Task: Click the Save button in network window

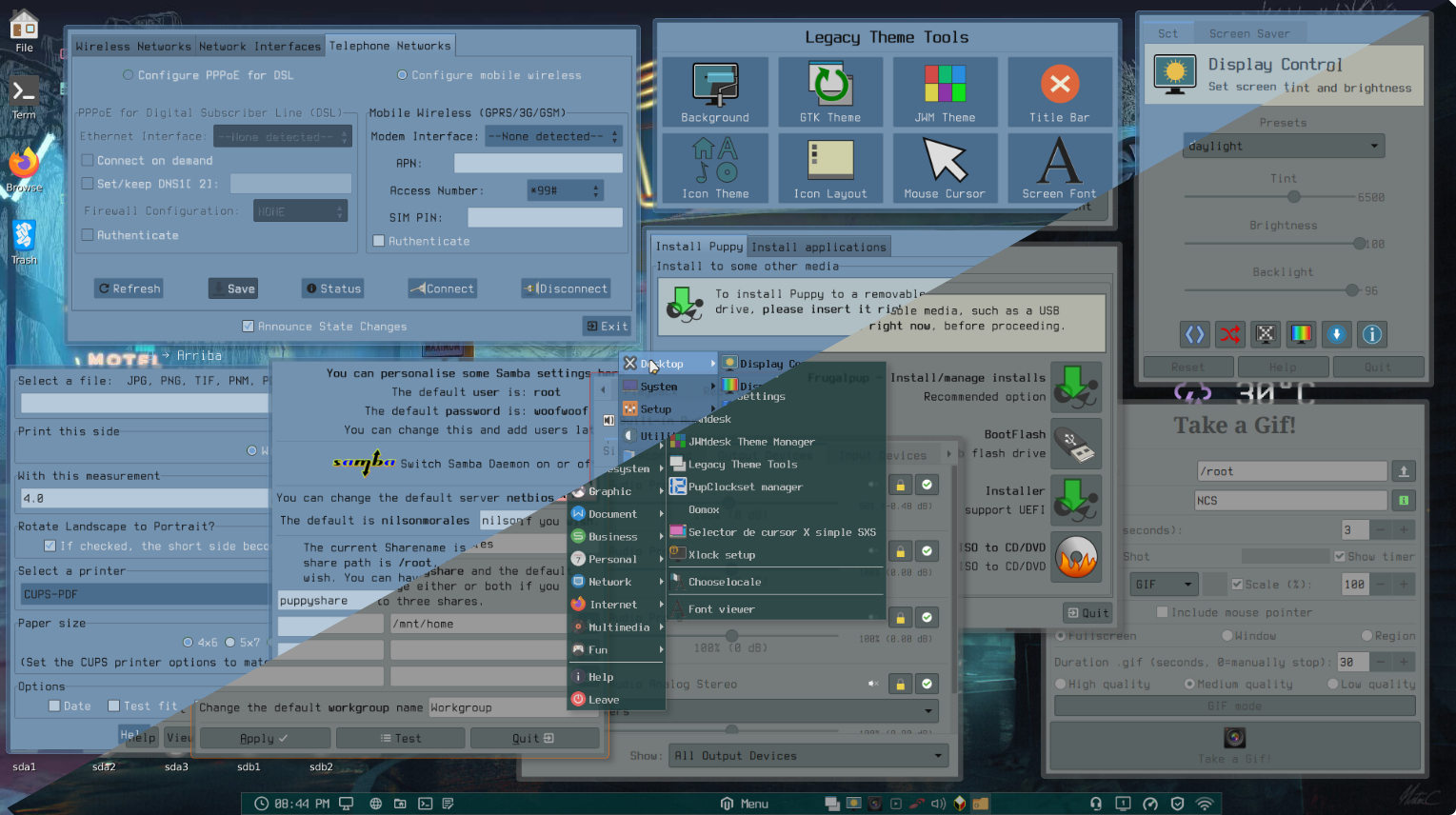Action: [x=233, y=288]
